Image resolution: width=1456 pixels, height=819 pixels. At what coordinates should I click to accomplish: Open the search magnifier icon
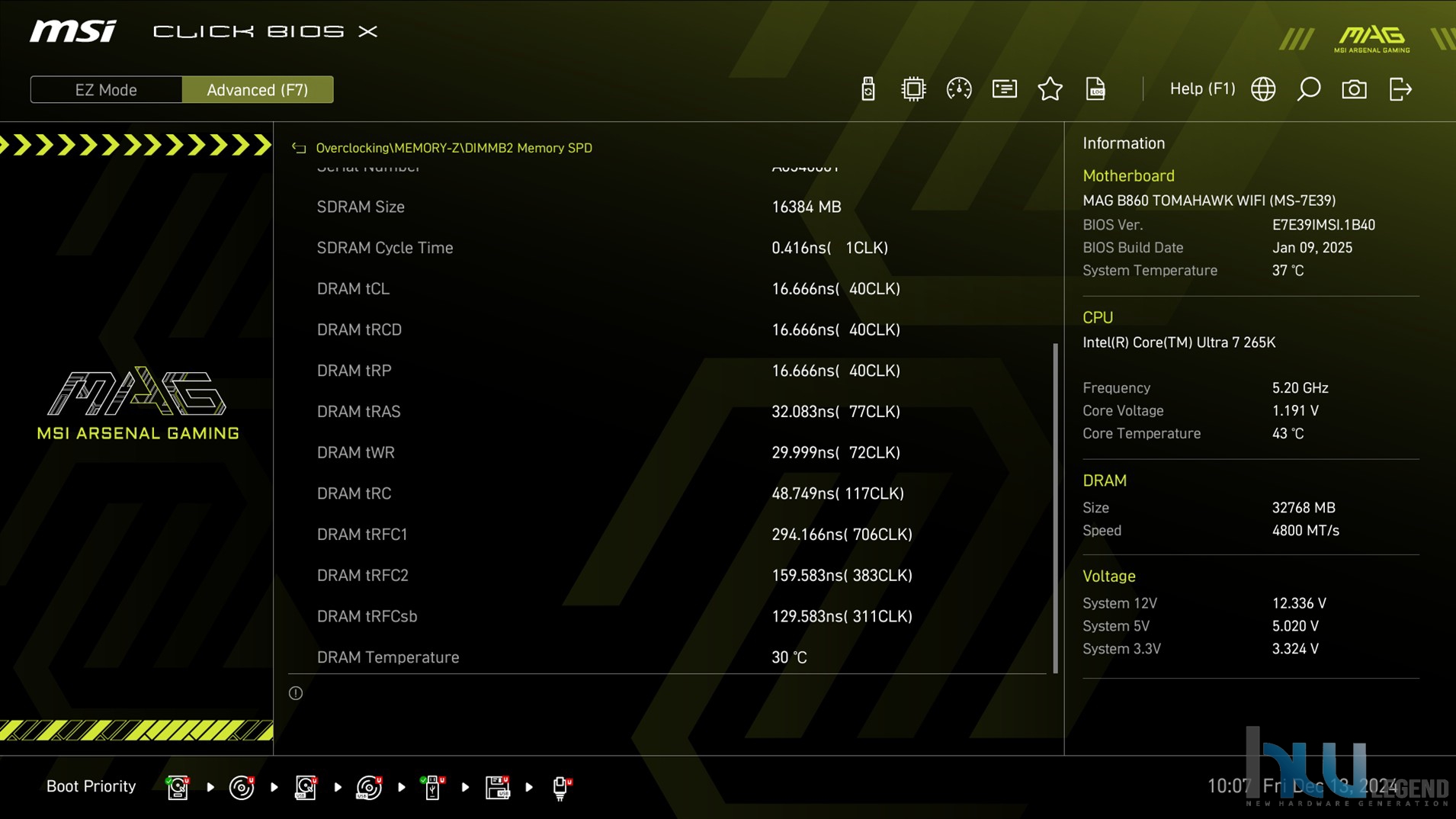[x=1309, y=89]
